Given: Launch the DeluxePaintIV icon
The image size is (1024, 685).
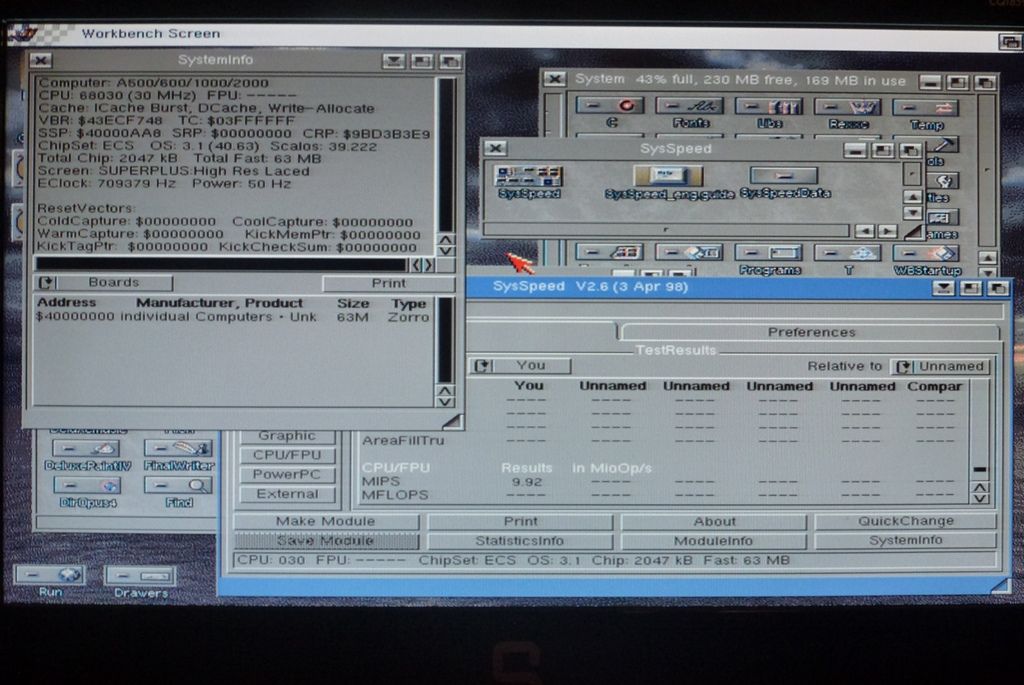Looking at the screenshot, I should pyautogui.click(x=87, y=449).
